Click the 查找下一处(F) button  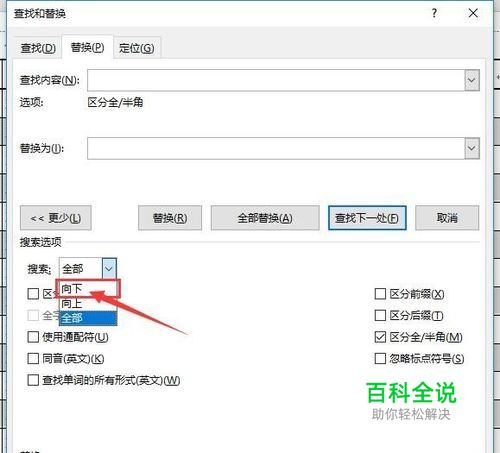367,218
